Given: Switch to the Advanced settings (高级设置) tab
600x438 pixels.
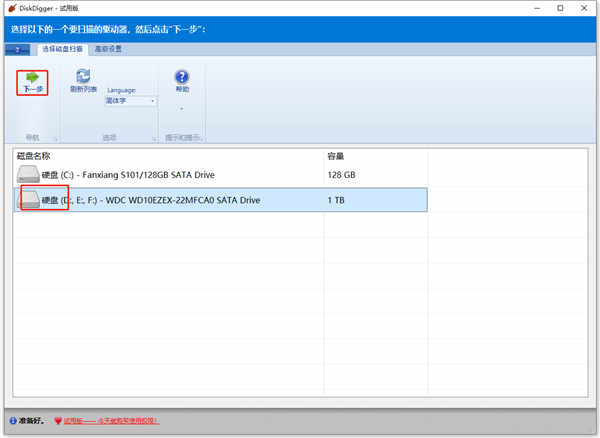Looking at the screenshot, I should (x=108, y=49).
